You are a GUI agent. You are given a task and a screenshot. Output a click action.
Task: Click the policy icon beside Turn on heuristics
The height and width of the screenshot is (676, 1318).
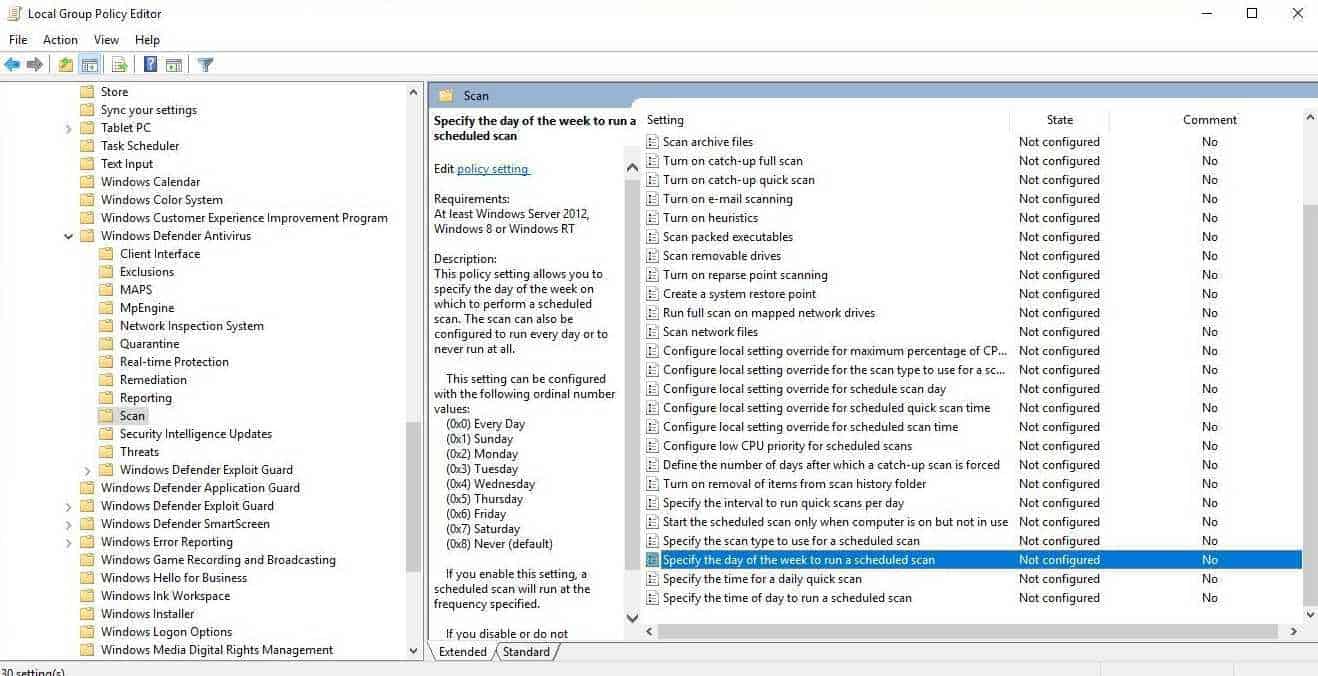653,218
